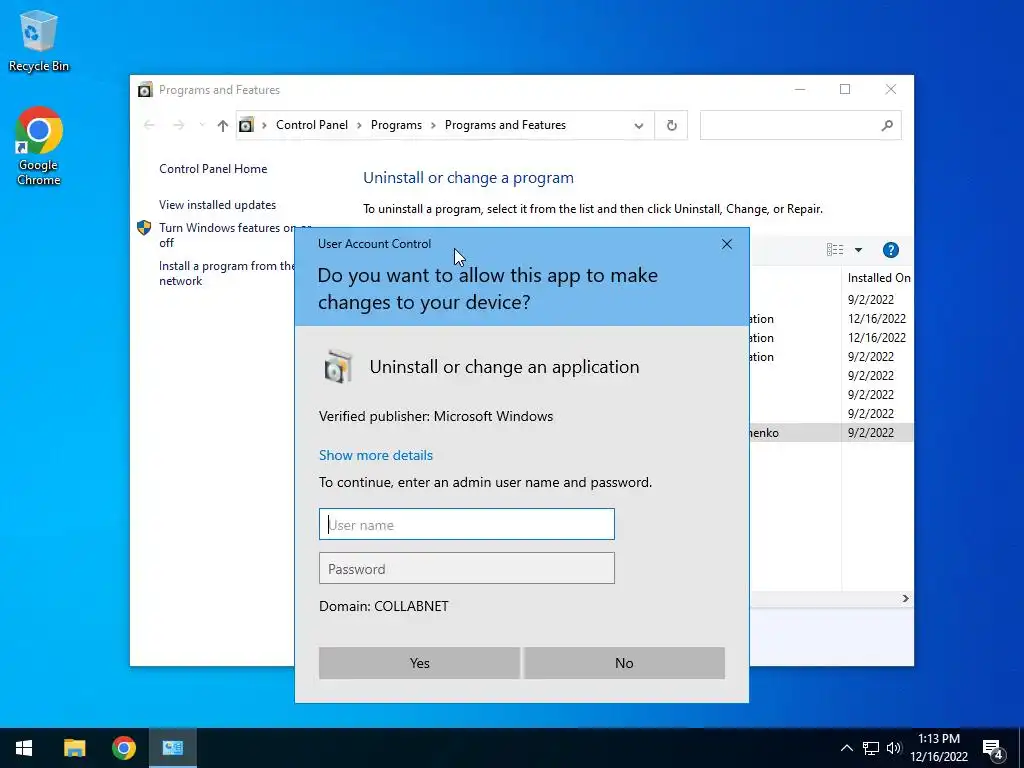
Task: Click the Programs and Features search box
Action: 801,125
